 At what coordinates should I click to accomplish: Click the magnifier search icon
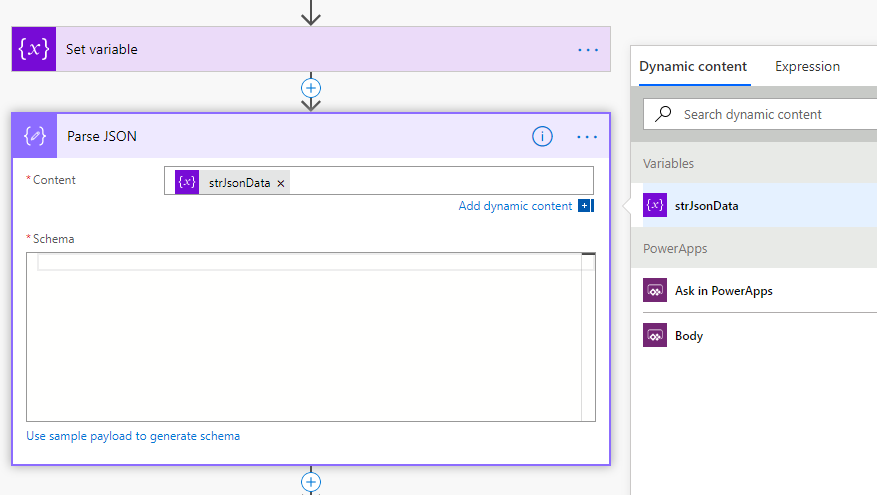coord(663,114)
